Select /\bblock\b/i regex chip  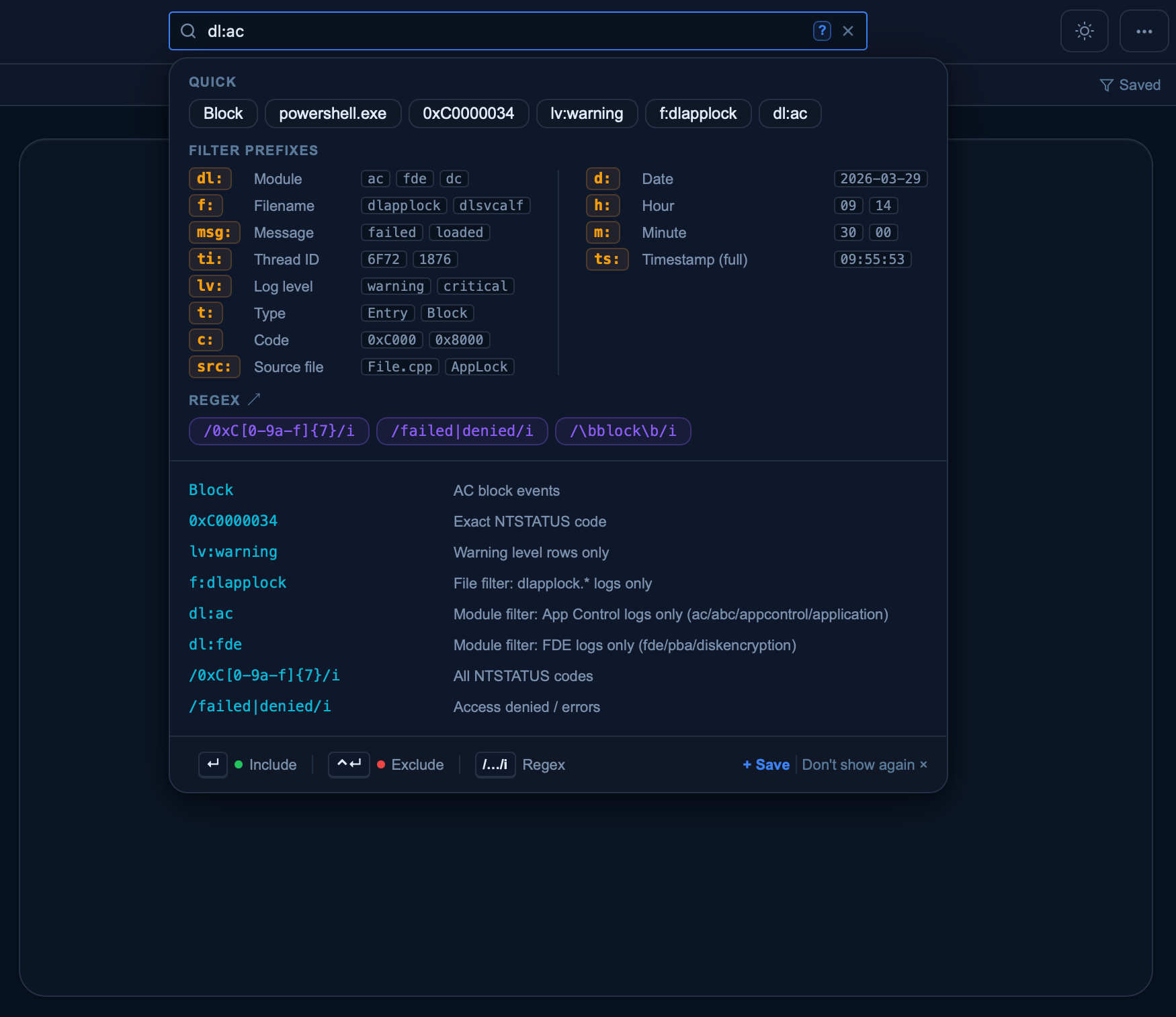tap(623, 431)
